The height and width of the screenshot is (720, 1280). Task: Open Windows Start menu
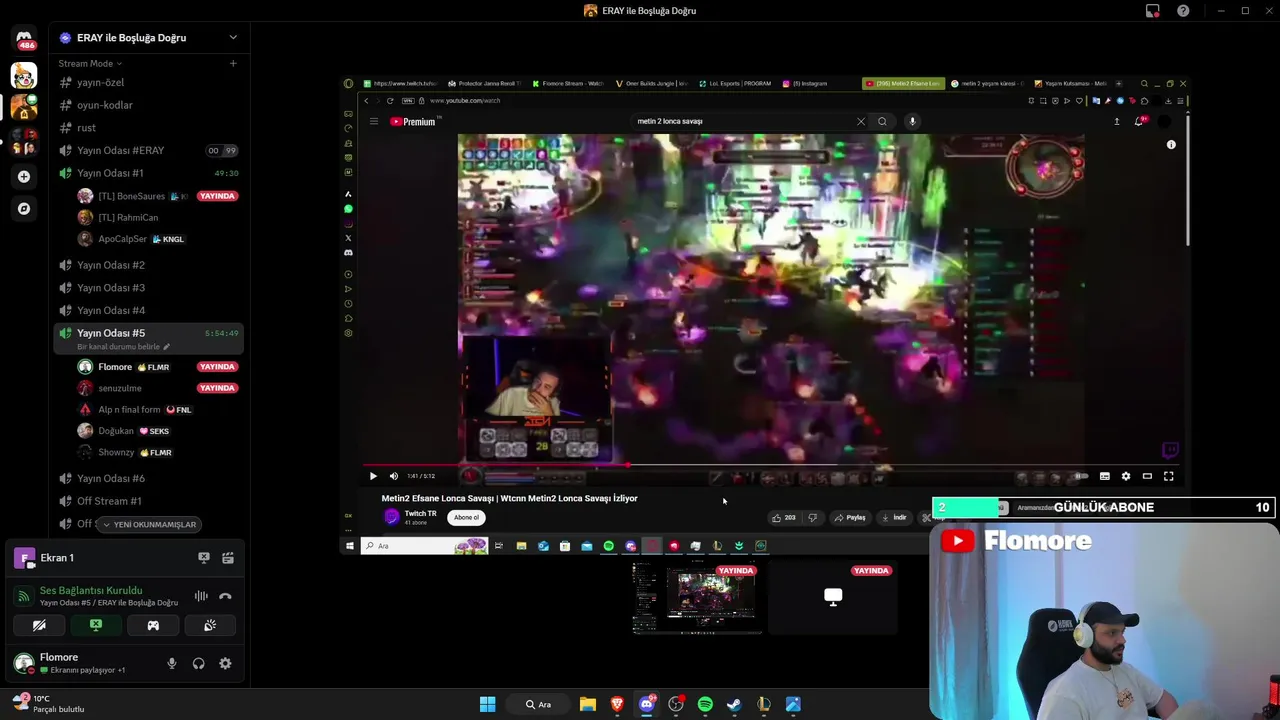pyautogui.click(x=487, y=704)
